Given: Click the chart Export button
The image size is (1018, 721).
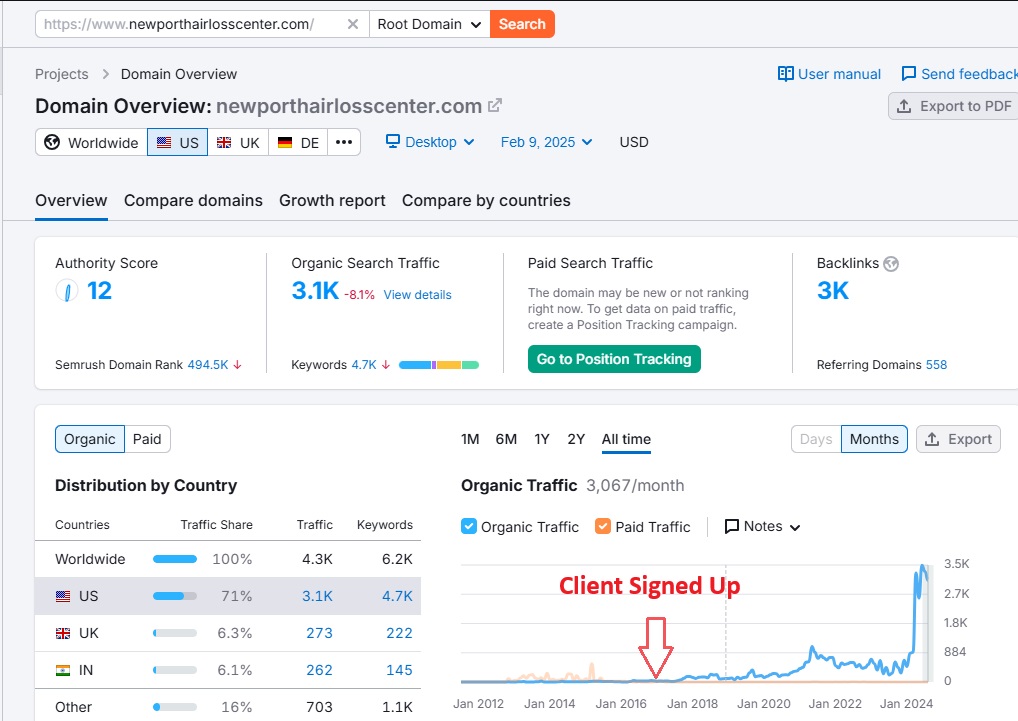Looking at the screenshot, I should (958, 439).
